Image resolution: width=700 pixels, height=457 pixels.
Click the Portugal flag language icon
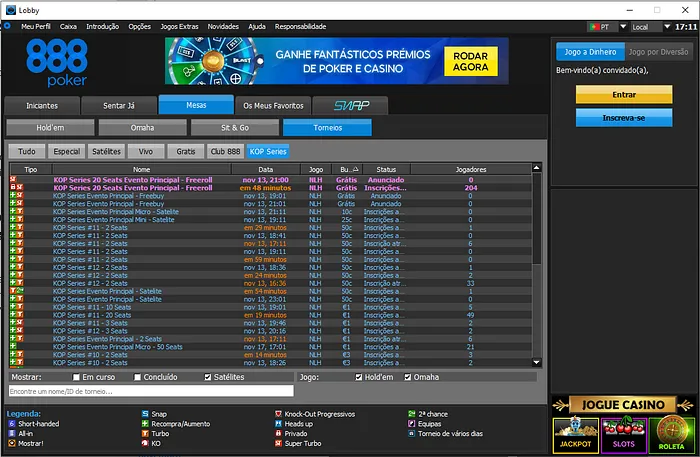[x=594, y=27]
